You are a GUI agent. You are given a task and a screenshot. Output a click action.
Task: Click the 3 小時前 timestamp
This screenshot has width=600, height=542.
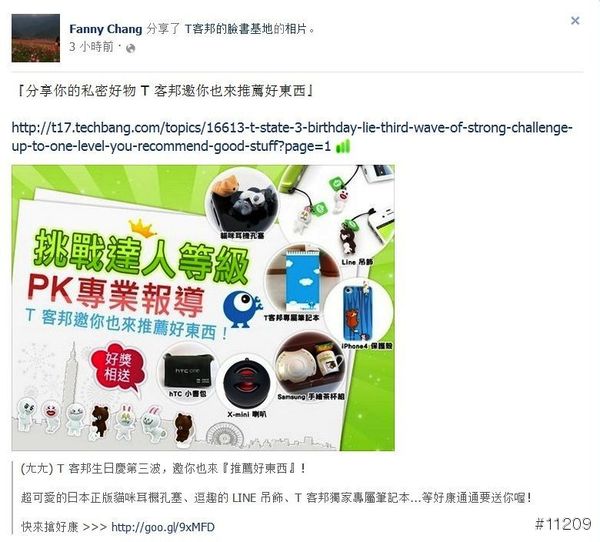91,47
